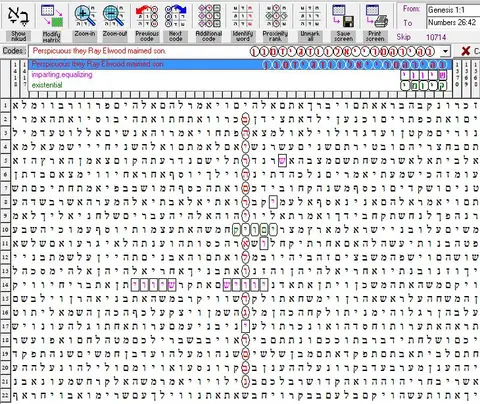This screenshot has width=480, height=404.
Task: Click the boxed purple letter in row 5
Action: coord(282,161)
